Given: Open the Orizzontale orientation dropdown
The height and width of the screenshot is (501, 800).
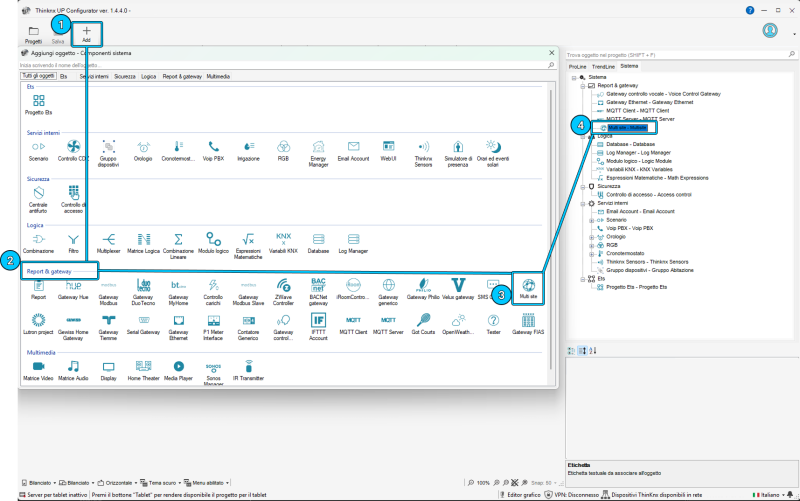Looking at the screenshot, I should click(x=117, y=483).
